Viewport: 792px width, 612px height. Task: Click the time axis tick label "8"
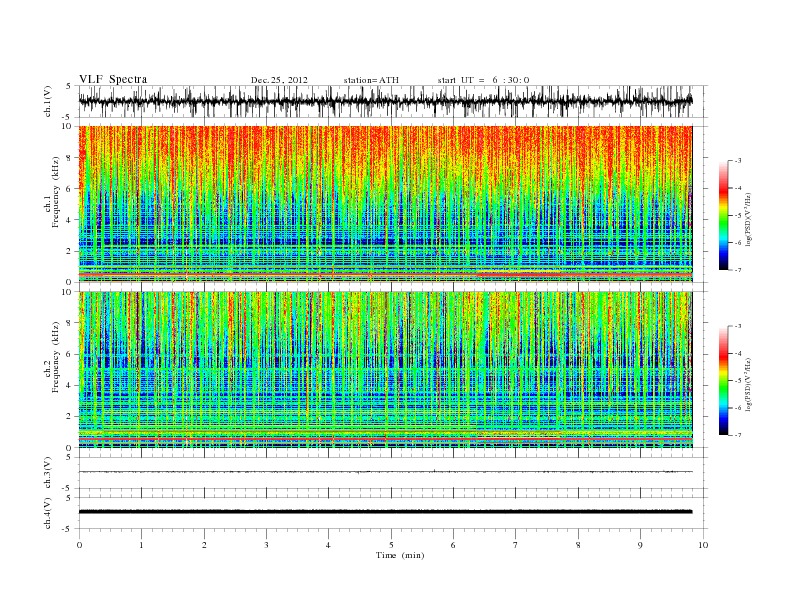pos(578,545)
